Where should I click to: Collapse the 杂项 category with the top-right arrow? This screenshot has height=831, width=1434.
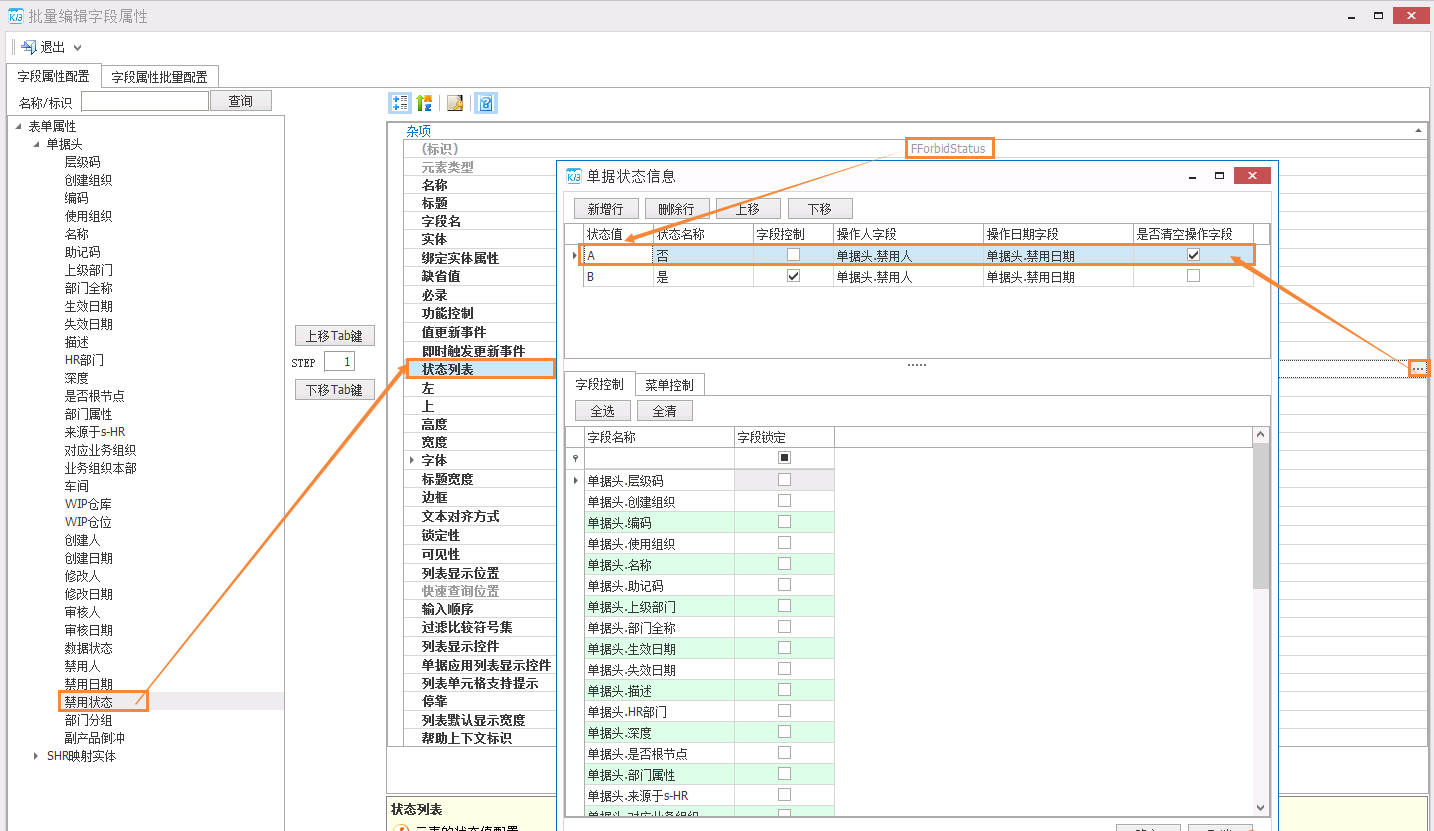1419,131
